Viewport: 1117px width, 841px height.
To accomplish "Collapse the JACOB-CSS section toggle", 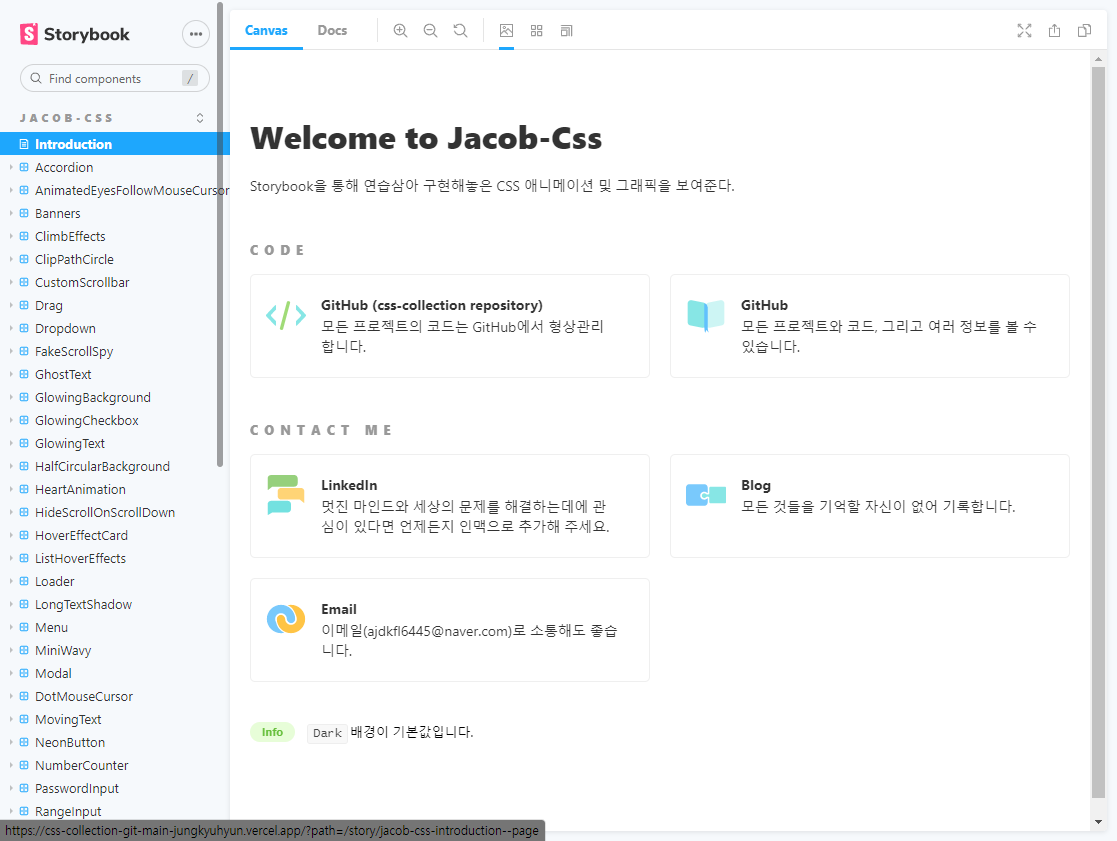I will click(x=200, y=118).
